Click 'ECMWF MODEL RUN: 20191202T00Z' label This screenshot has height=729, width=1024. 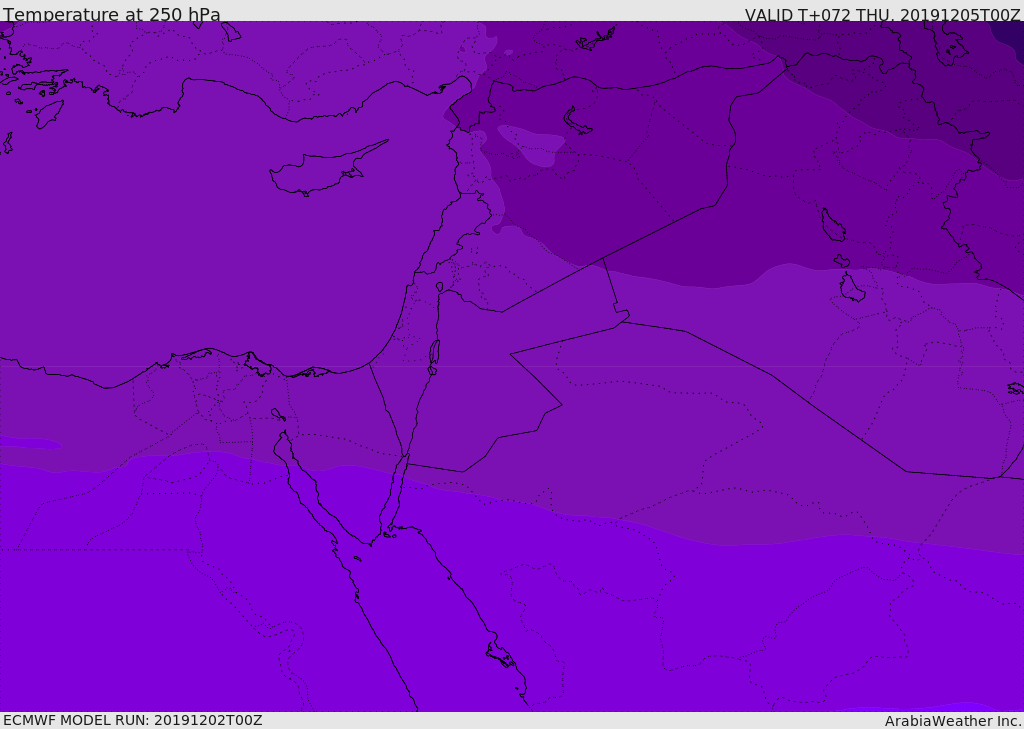pos(133,720)
